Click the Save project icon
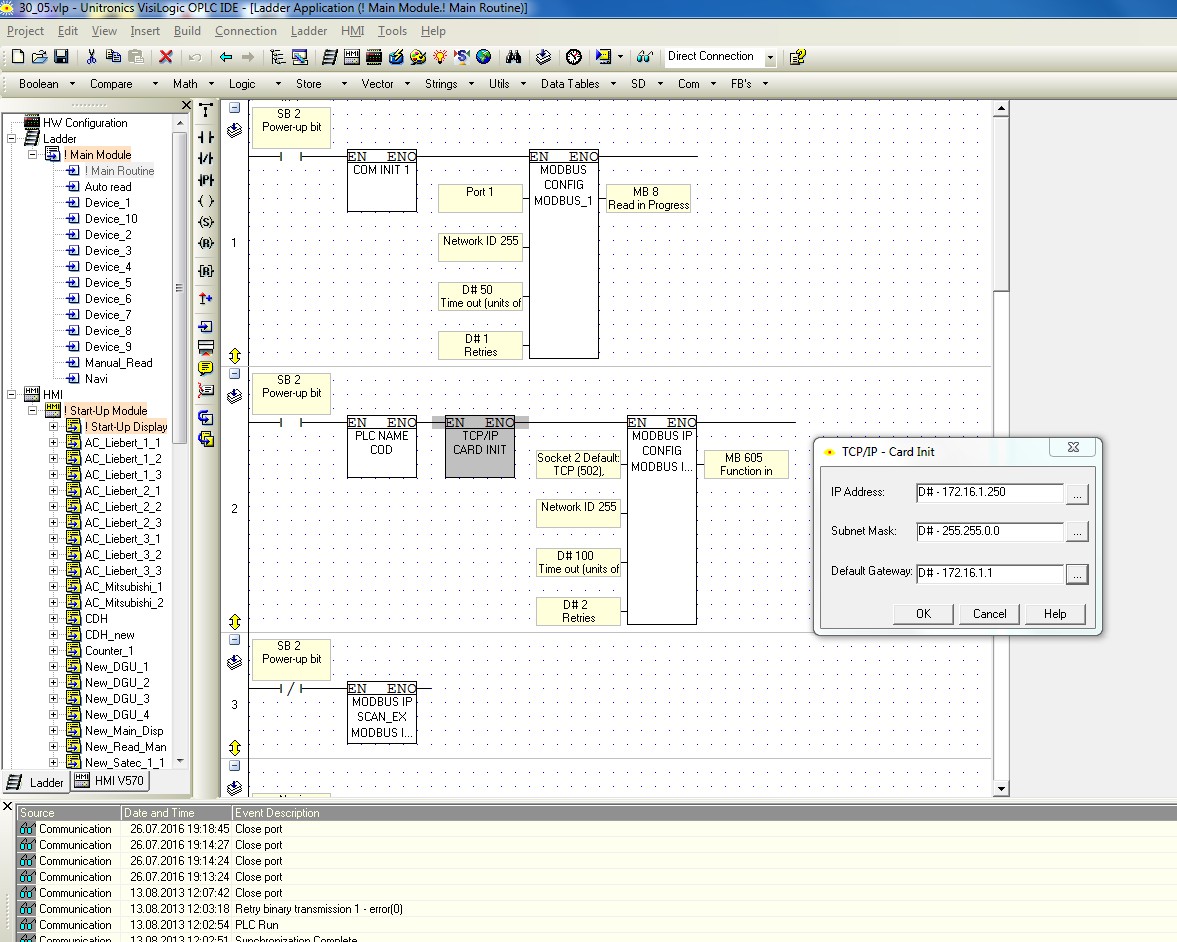Image resolution: width=1177 pixels, height=942 pixels. (61, 57)
